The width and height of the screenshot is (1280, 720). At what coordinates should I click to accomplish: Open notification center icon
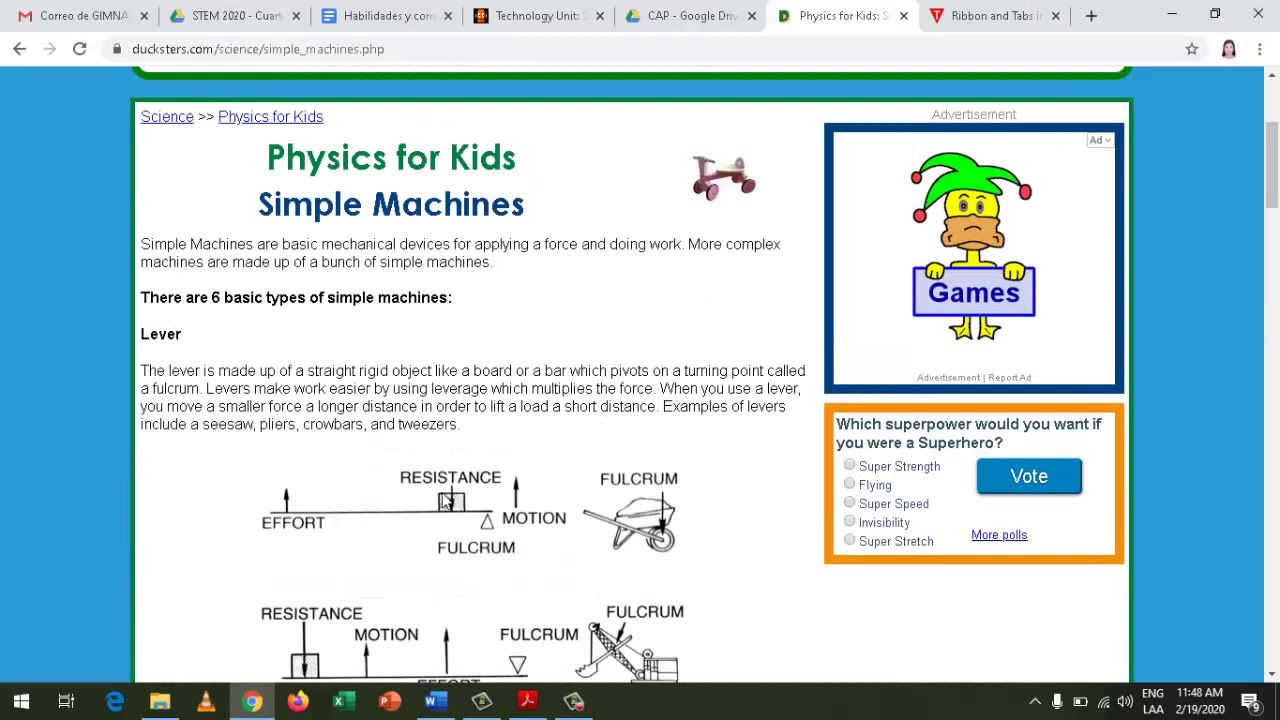click(x=1250, y=701)
